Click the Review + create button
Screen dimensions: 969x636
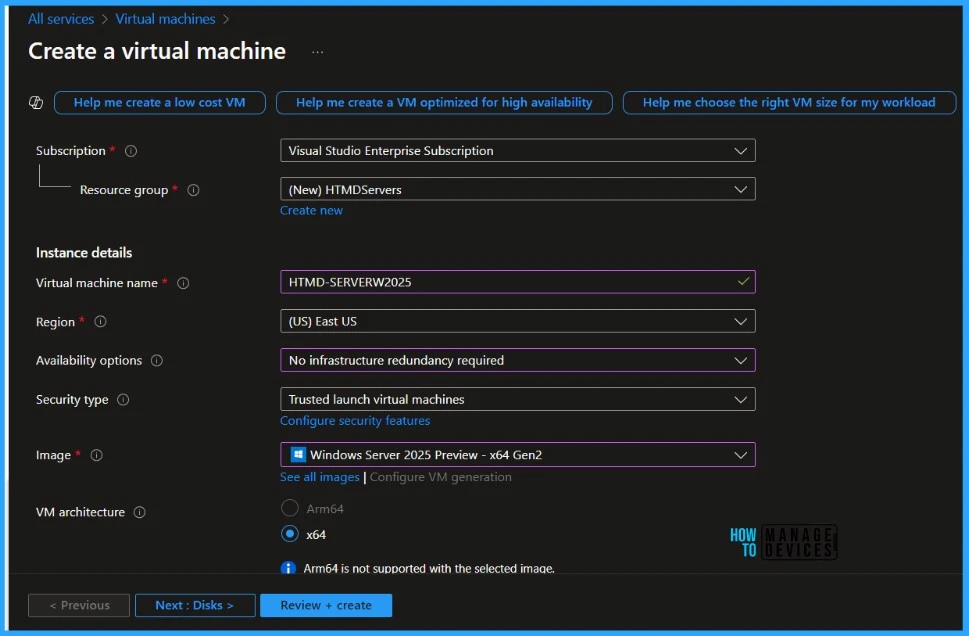click(x=326, y=605)
